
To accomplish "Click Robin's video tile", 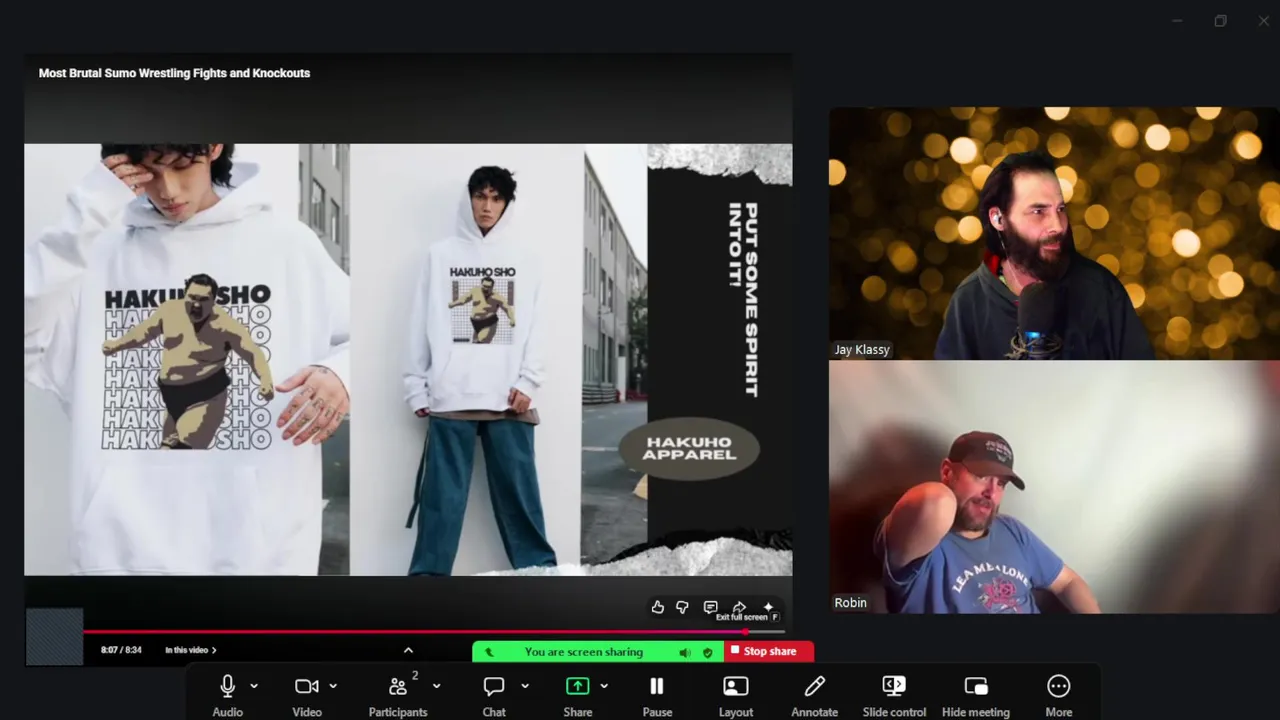I will (1054, 487).
